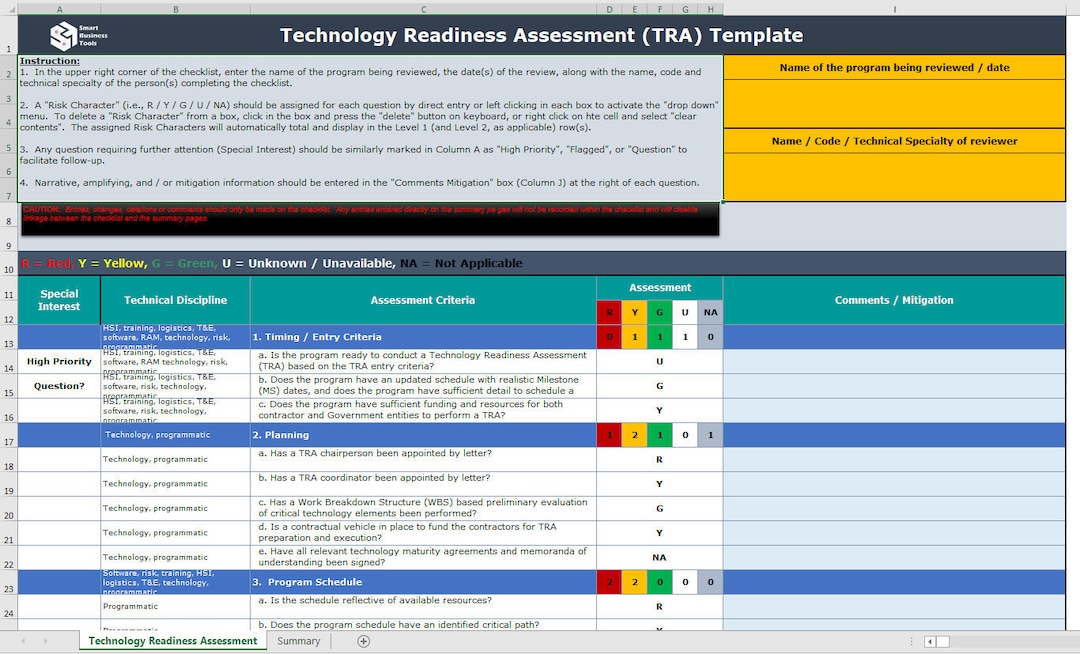Image resolution: width=1080 pixels, height=654 pixels.
Task: Select the Technology Readiness Assessment sheet tab
Action: coord(172,641)
